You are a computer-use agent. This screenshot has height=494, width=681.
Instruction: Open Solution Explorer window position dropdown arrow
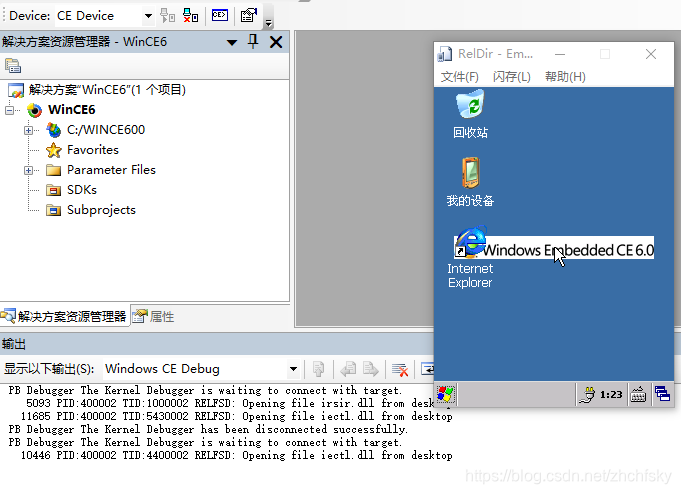[x=232, y=43]
